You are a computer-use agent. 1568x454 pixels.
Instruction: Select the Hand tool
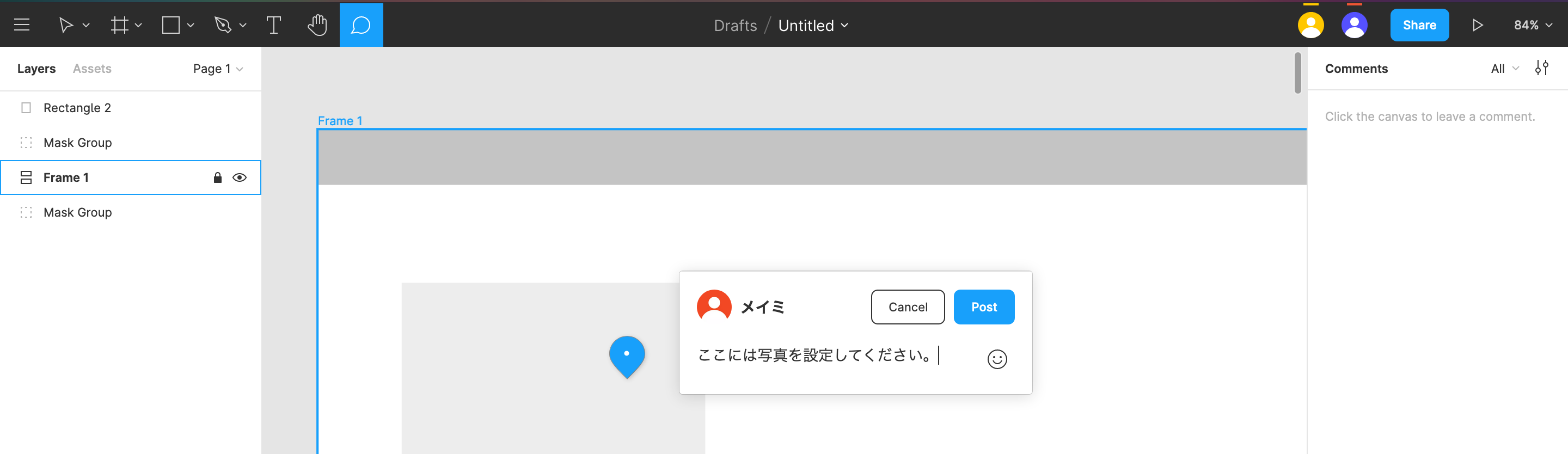(x=317, y=25)
